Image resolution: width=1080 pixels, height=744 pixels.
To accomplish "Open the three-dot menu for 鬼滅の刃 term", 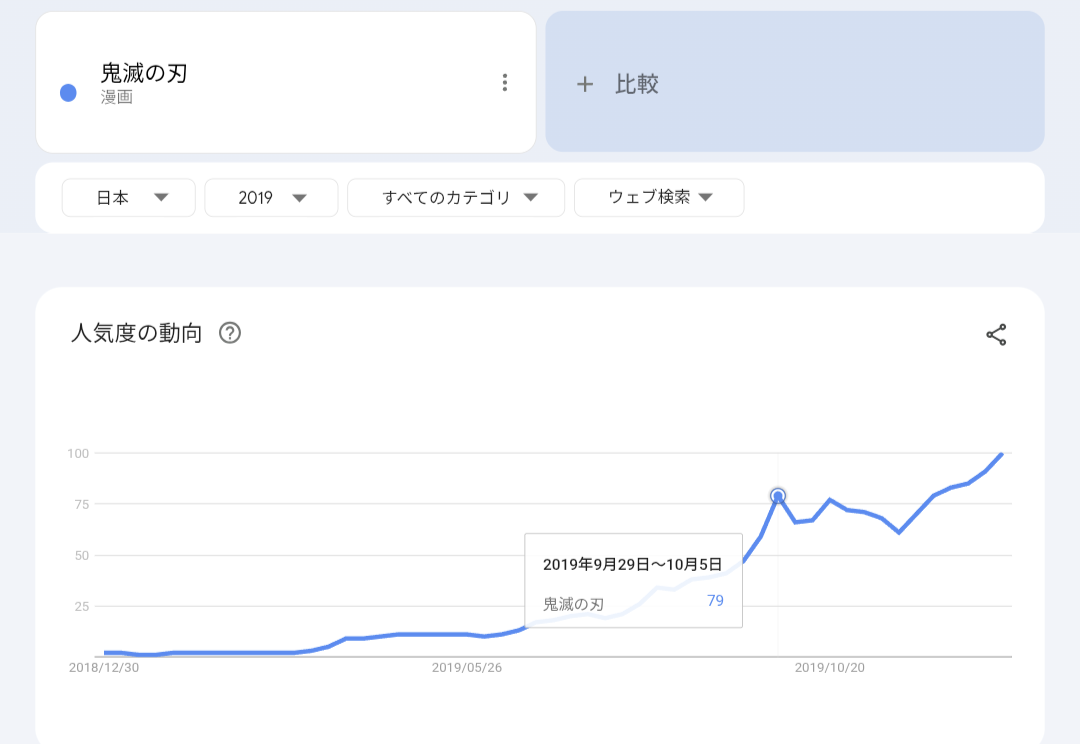I will [x=505, y=83].
